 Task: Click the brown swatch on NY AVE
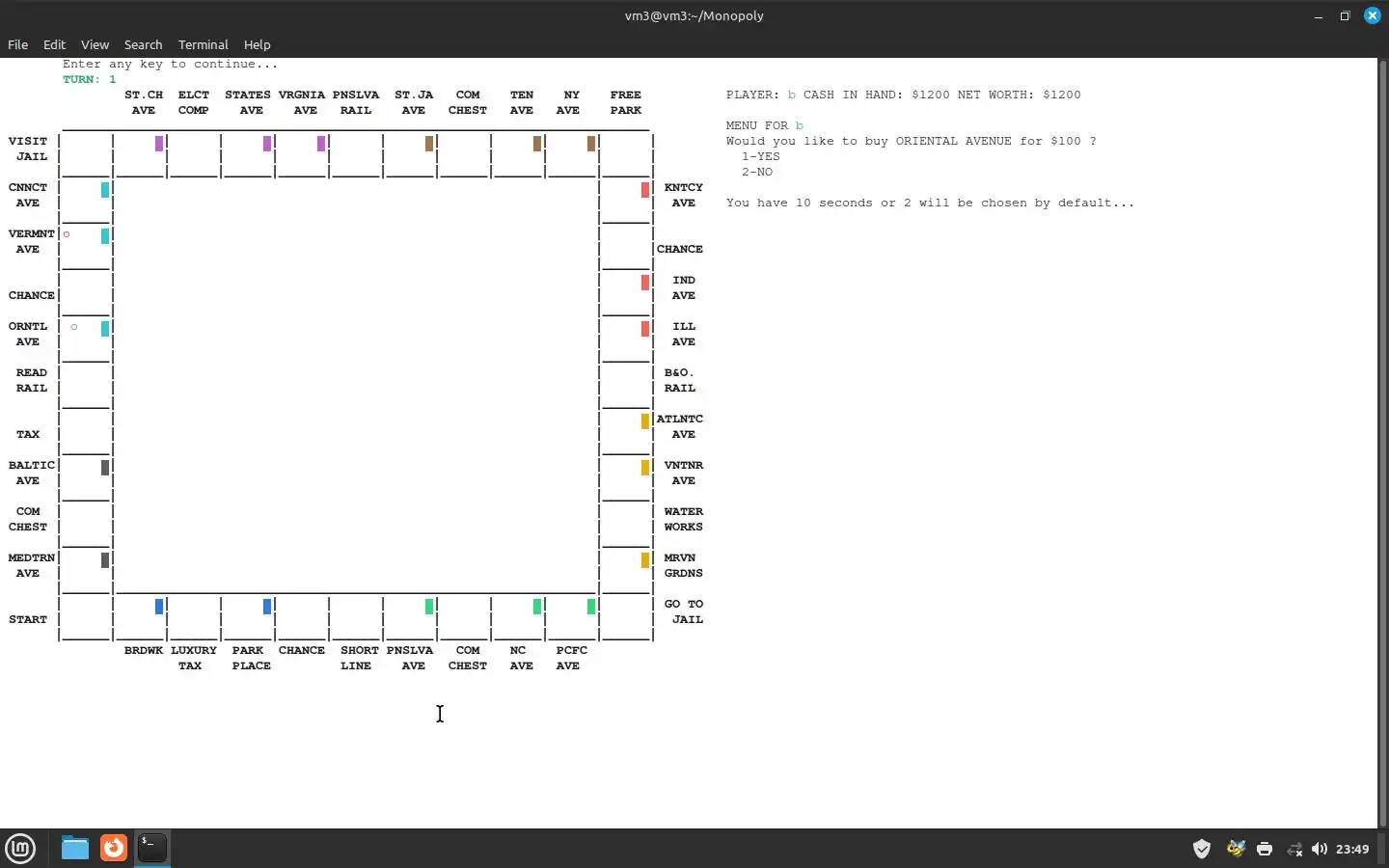pyautogui.click(x=591, y=144)
